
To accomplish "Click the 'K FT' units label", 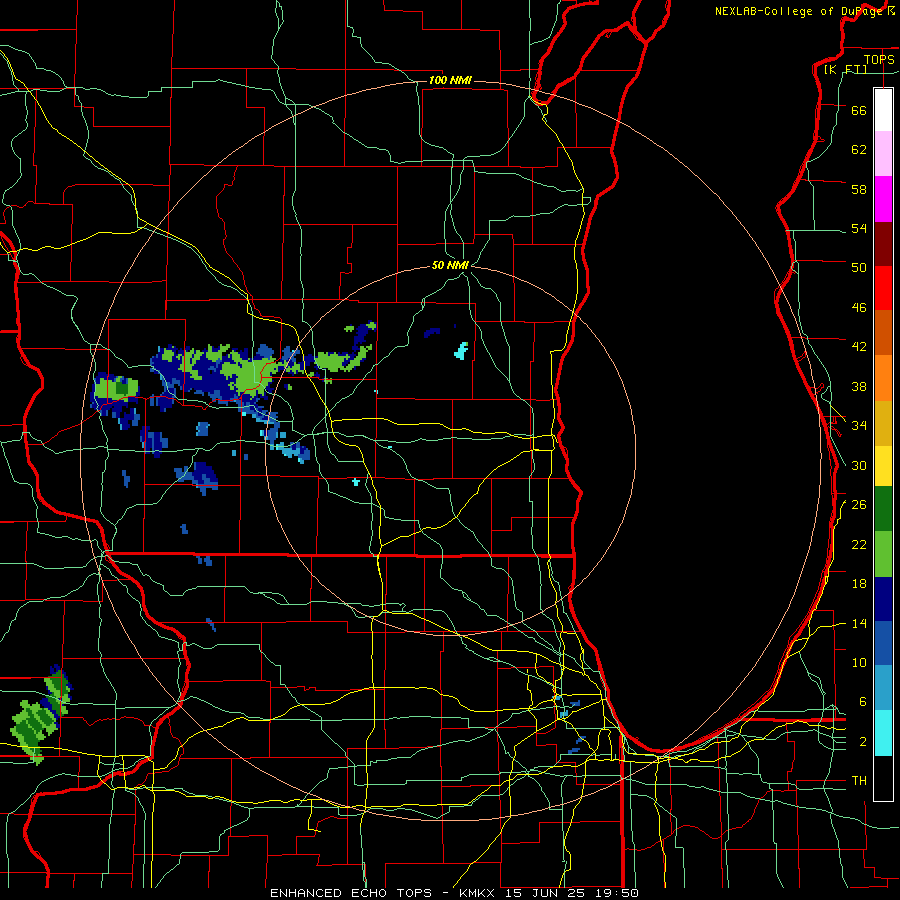I will 846,69.
